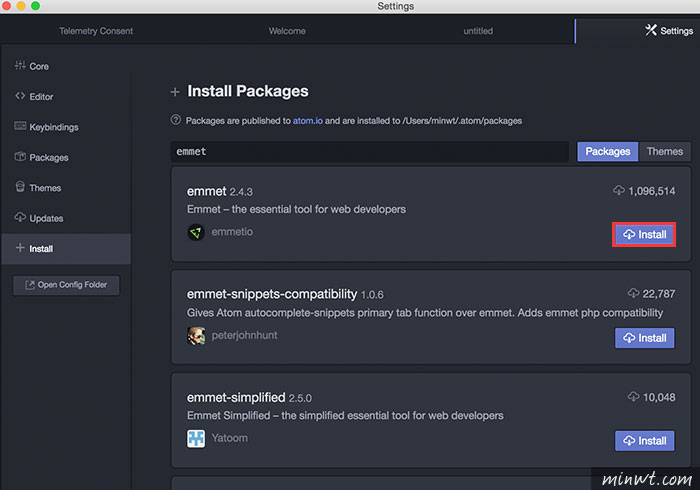
Task: Open emmet-simplified package title
Action: click(236, 397)
